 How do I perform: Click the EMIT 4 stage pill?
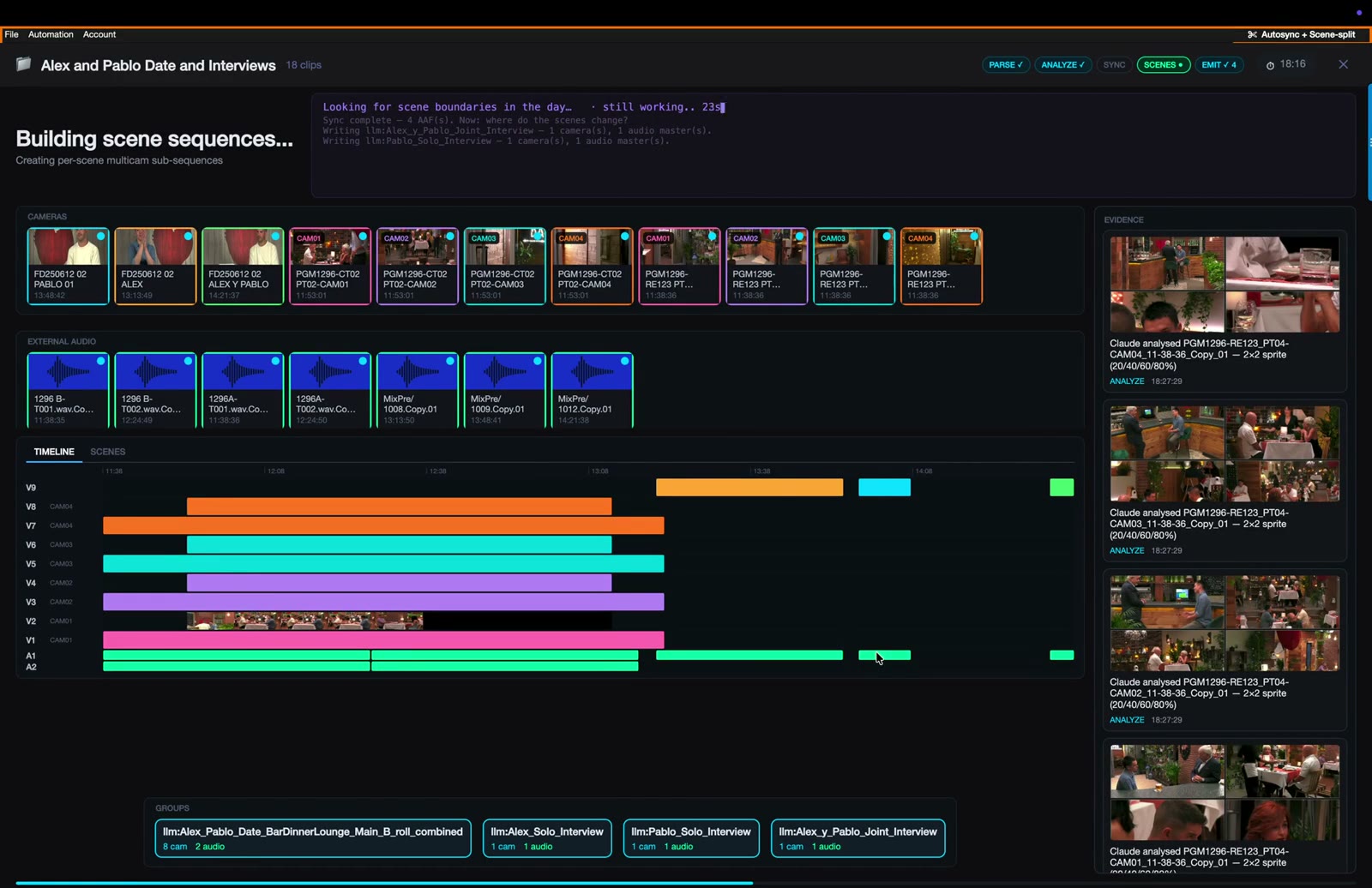click(x=1219, y=65)
